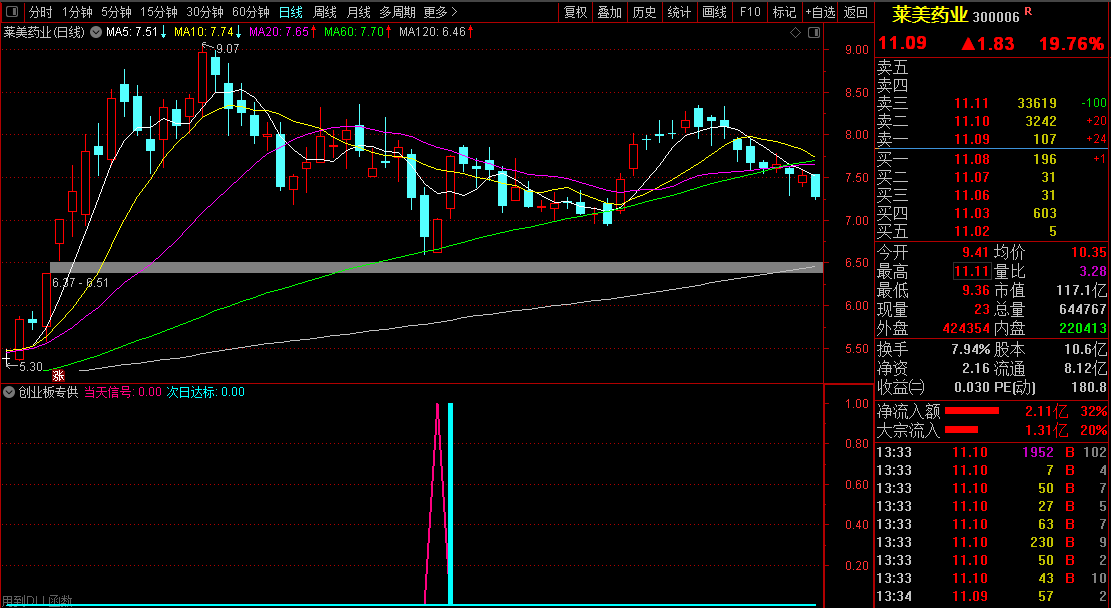The image size is (1111, 608).
Task: Toggle the side panel icon beside the diamond
Action: pyautogui.click(x=810, y=33)
